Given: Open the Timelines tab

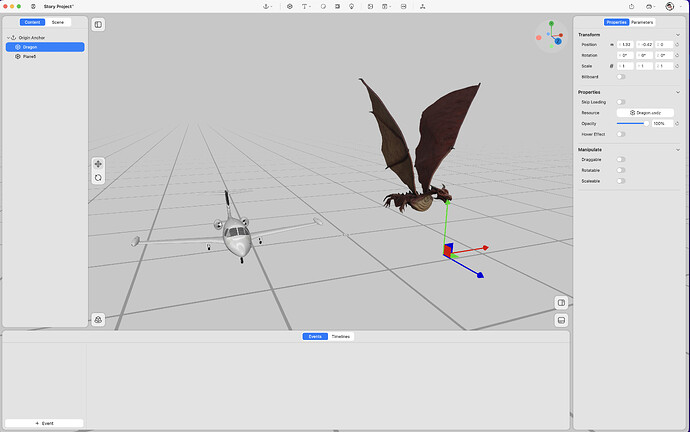Looking at the screenshot, I should (x=341, y=337).
